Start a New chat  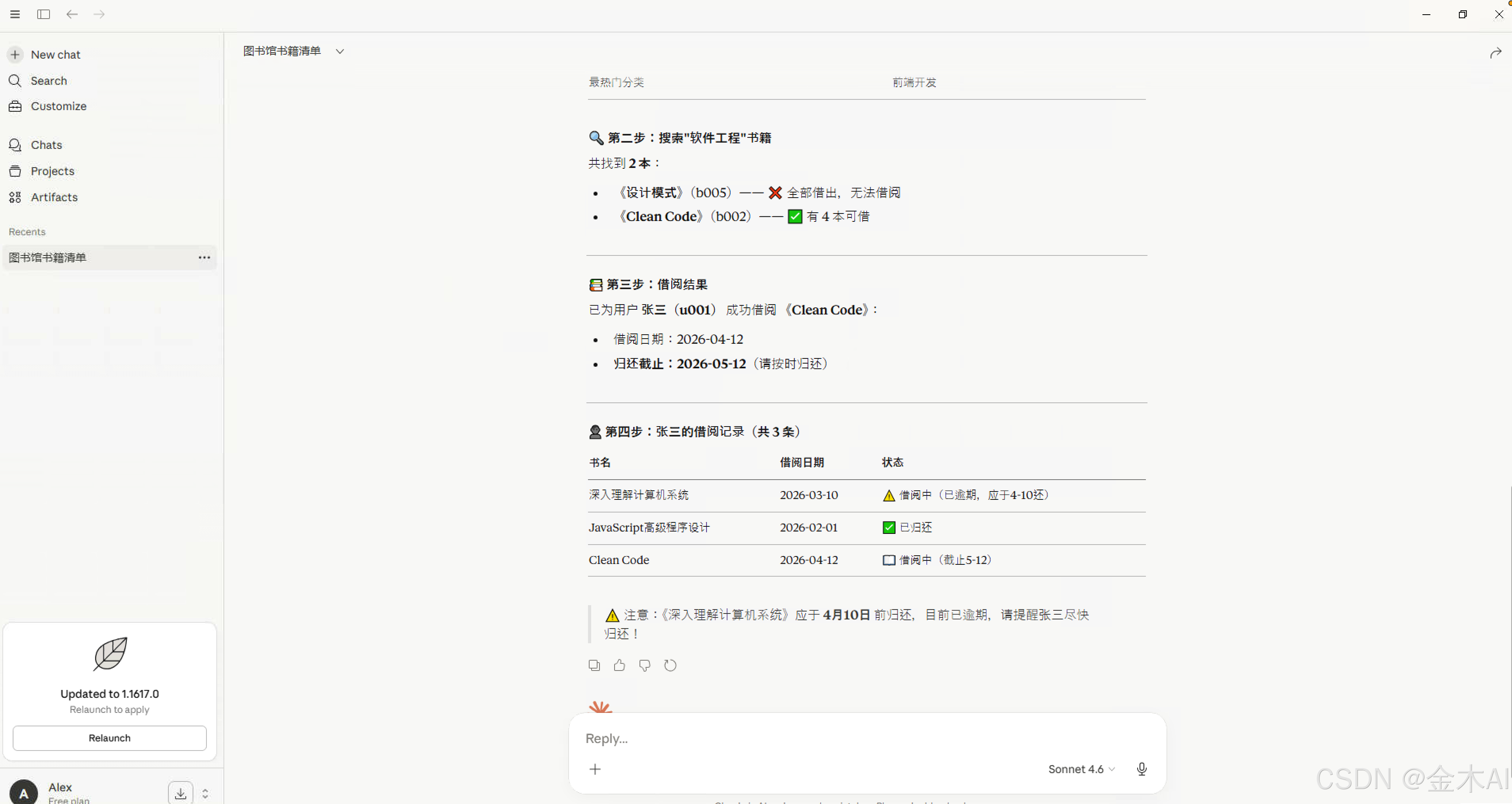(x=55, y=55)
